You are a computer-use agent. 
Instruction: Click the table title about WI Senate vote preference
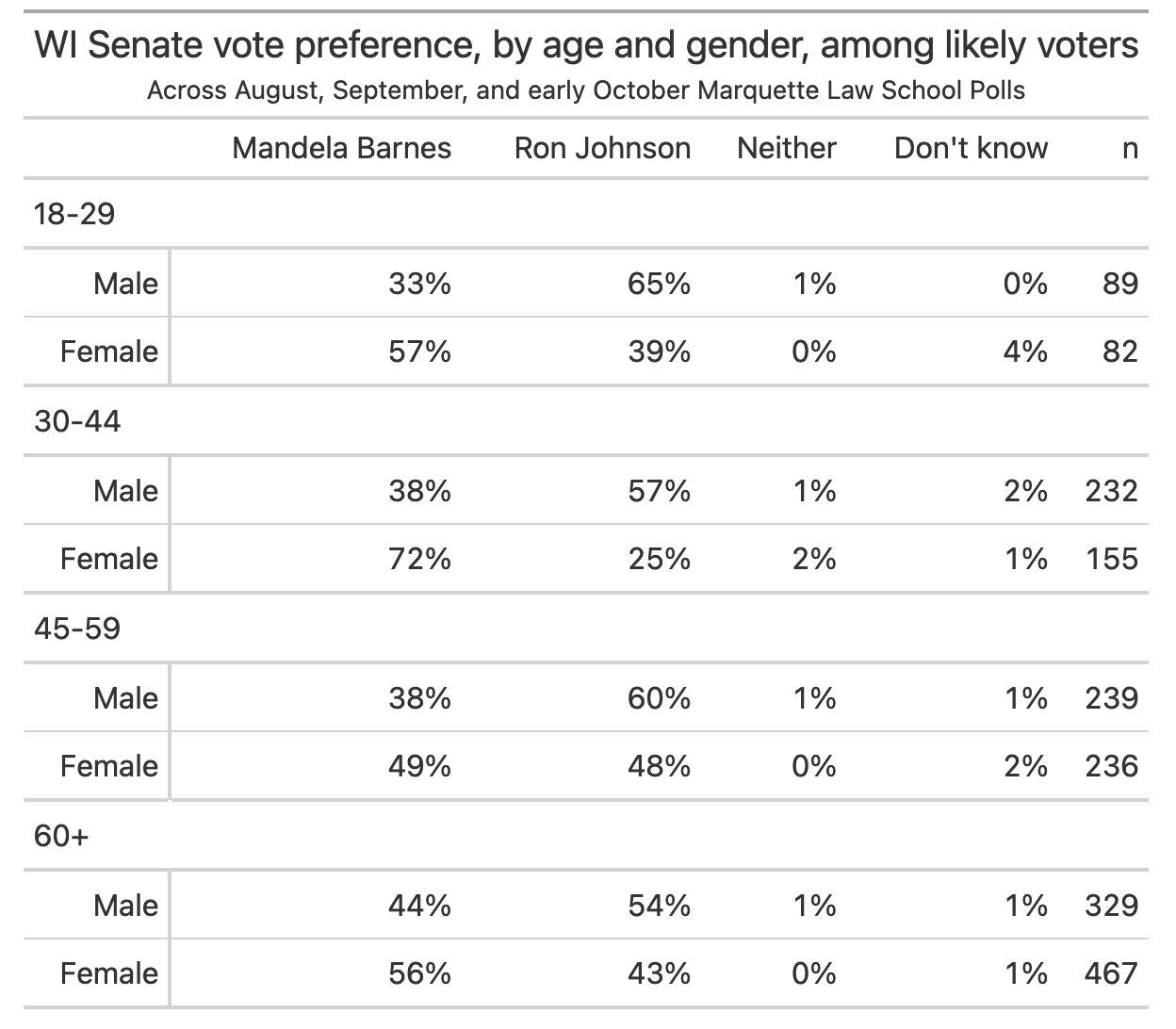coord(586,45)
